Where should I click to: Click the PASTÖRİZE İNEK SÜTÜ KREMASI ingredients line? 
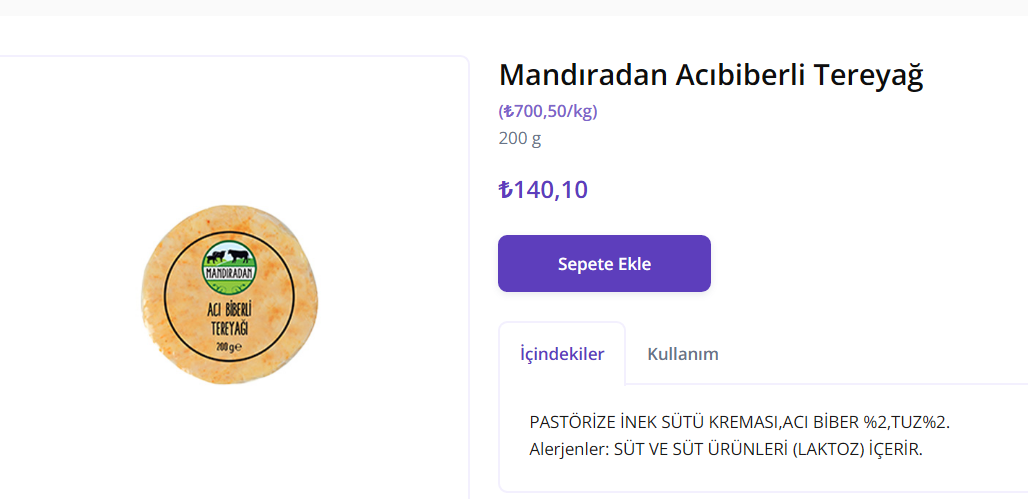740,422
